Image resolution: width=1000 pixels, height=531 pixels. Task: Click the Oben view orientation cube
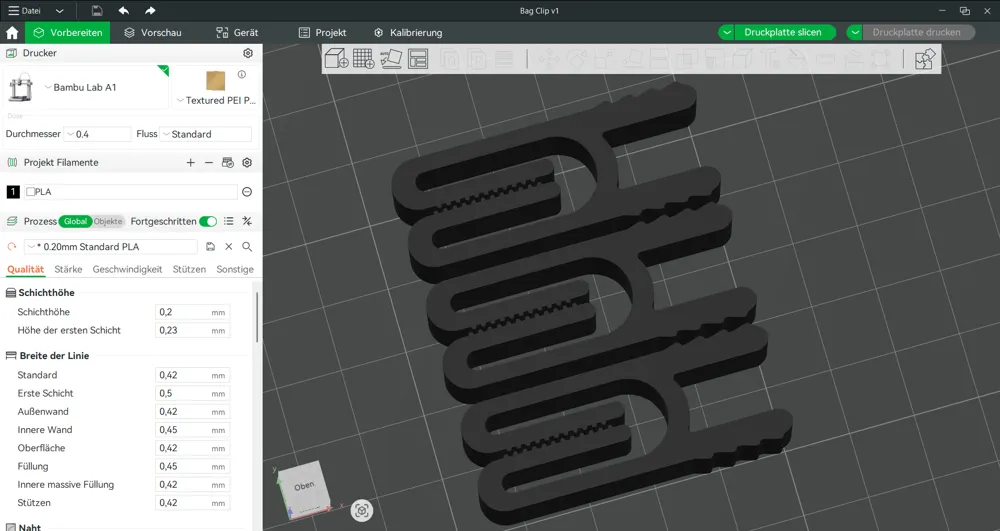(304, 488)
